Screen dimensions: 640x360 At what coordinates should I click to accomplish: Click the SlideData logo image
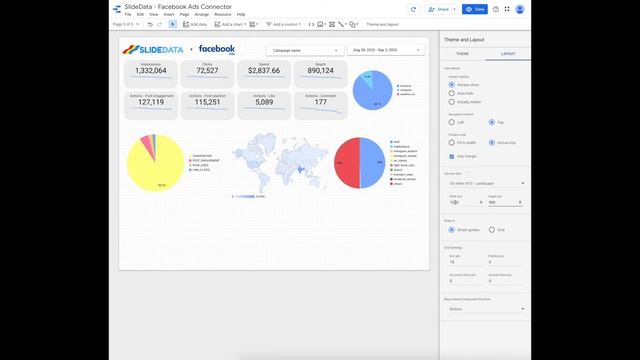(x=153, y=49)
